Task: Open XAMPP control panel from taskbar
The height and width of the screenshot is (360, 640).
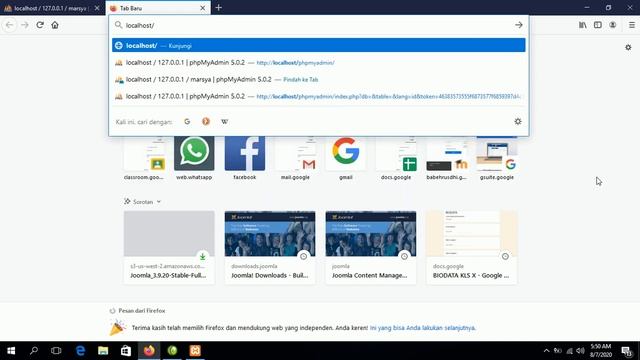Action: click(x=195, y=351)
